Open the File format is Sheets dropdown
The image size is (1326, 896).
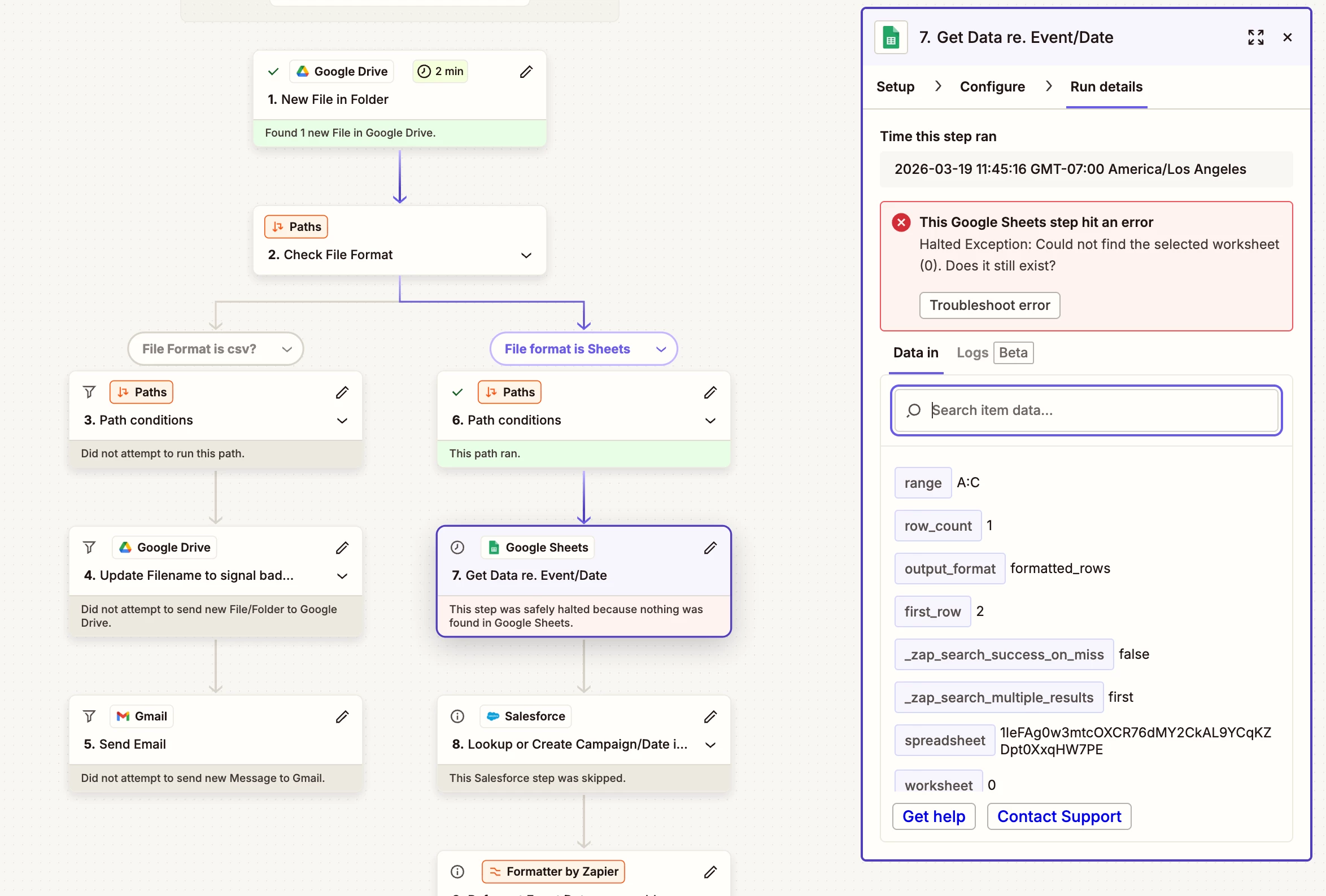pos(661,349)
